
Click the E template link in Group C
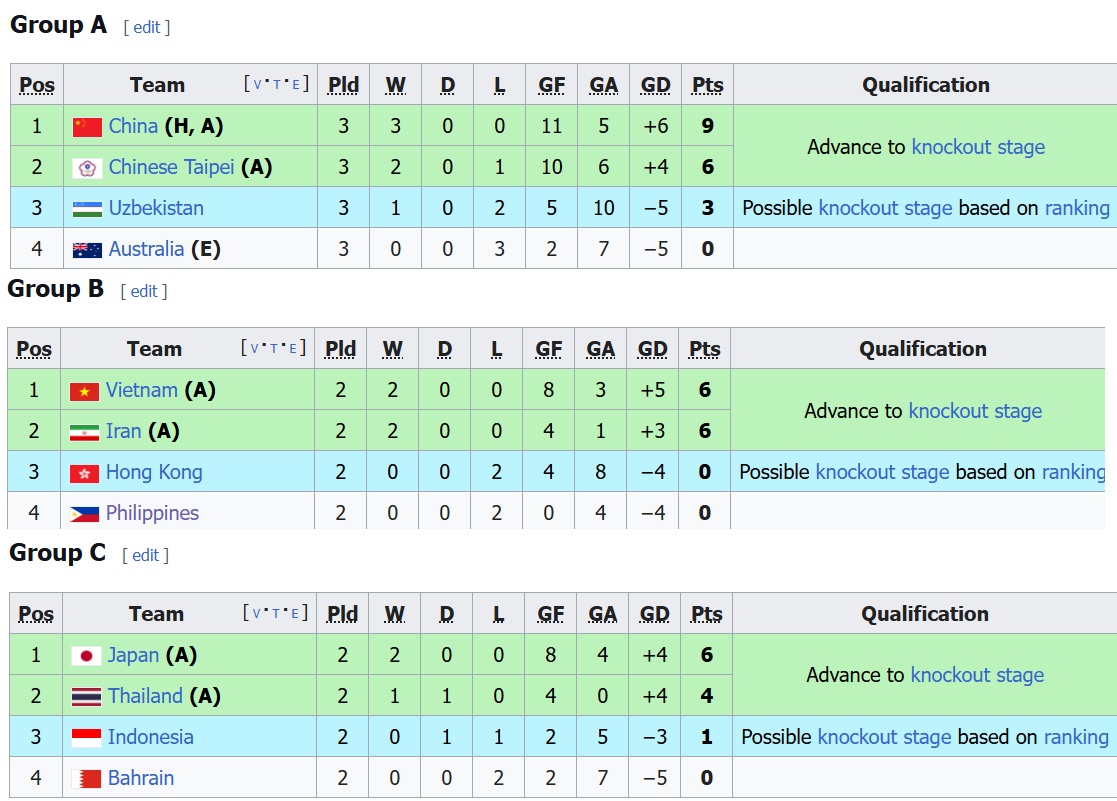pyautogui.click(x=294, y=614)
